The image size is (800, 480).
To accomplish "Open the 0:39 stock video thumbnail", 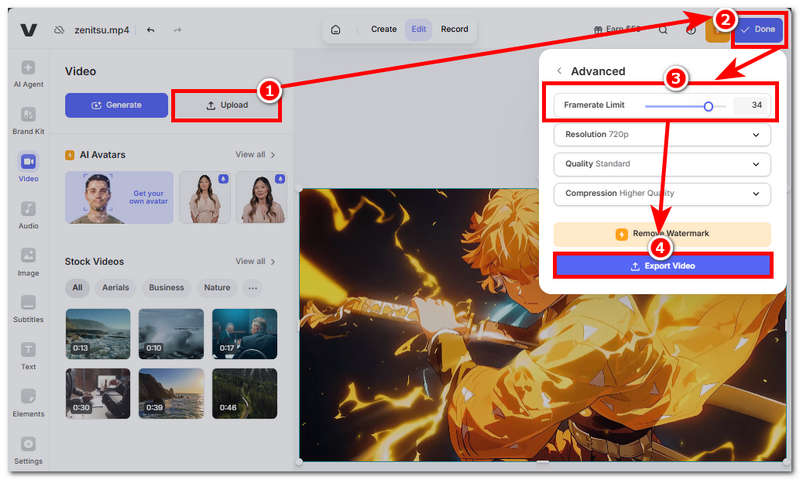I will tap(171, 393).
